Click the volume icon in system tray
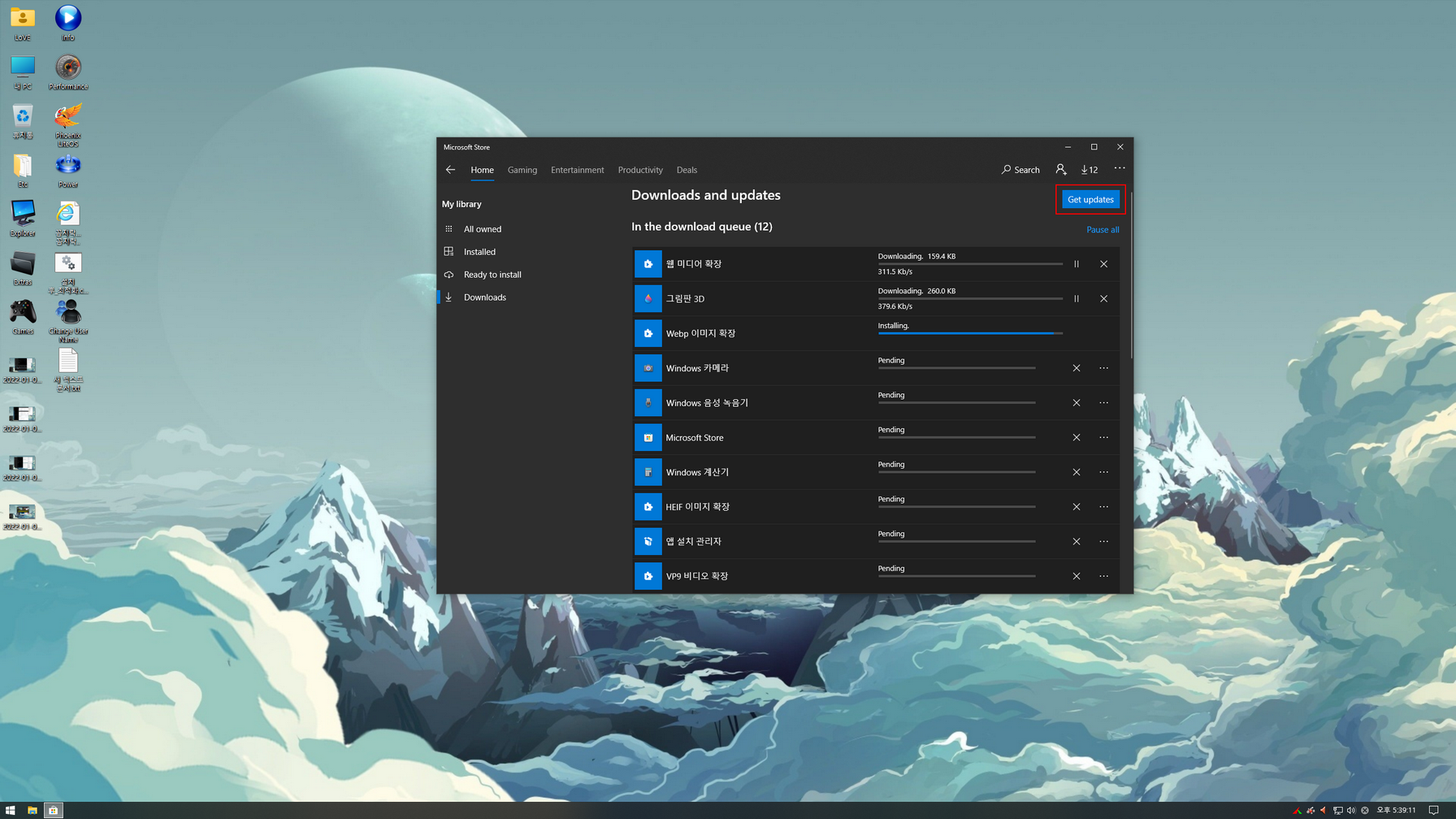 1351,810
